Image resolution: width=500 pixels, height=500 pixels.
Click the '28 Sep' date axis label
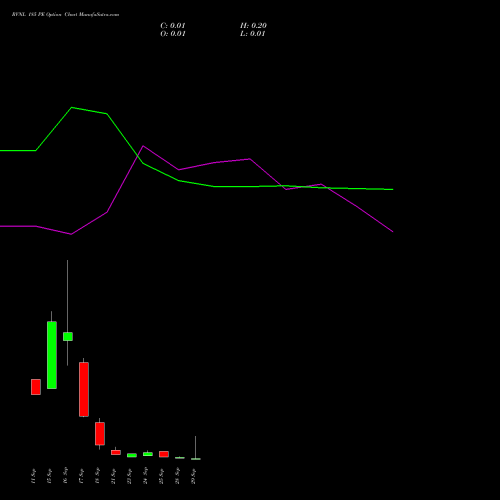point(177,476)
